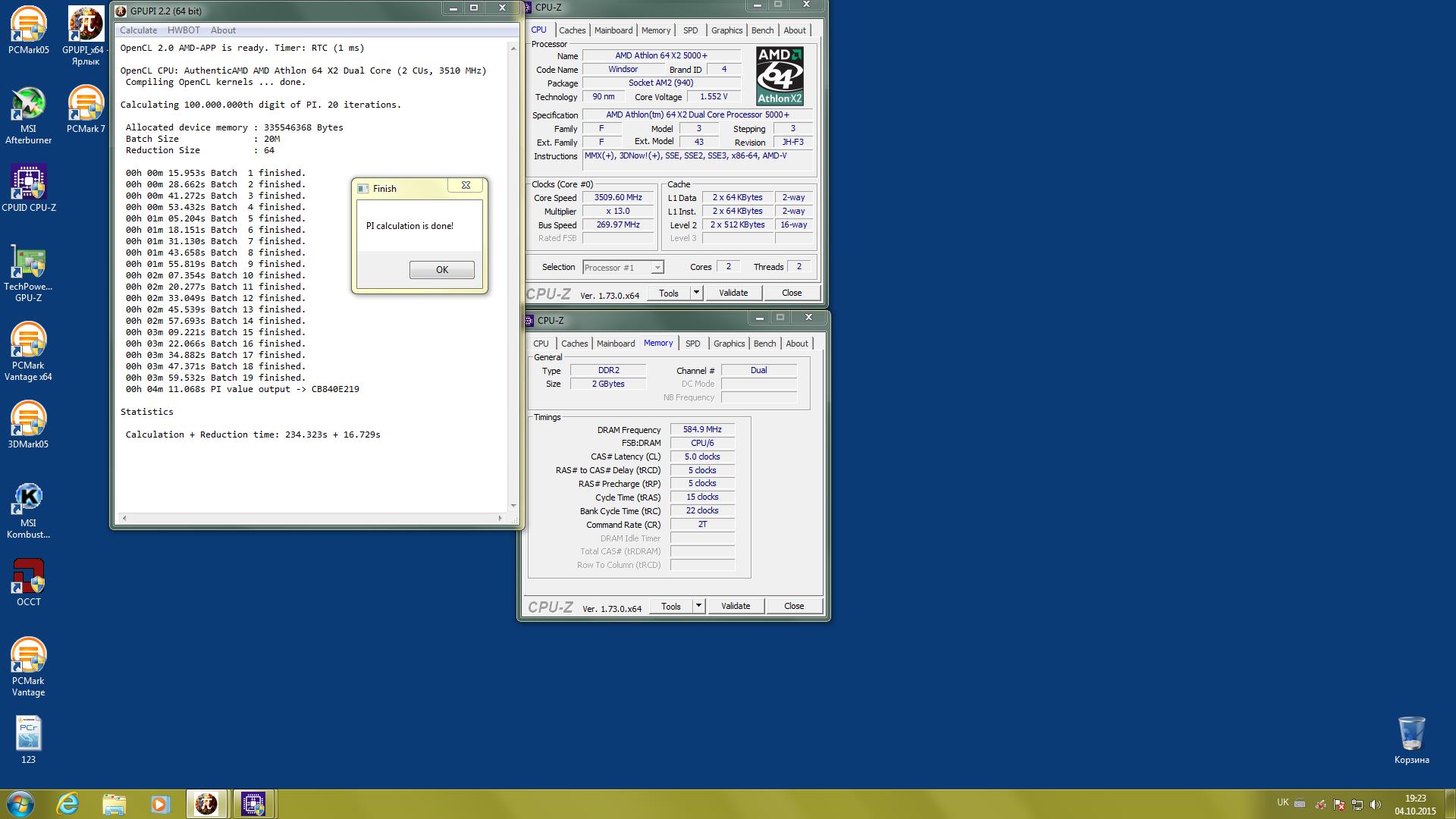
Task: Open the PCMark Vantage x64 shortcut
Action: [28, 352]
